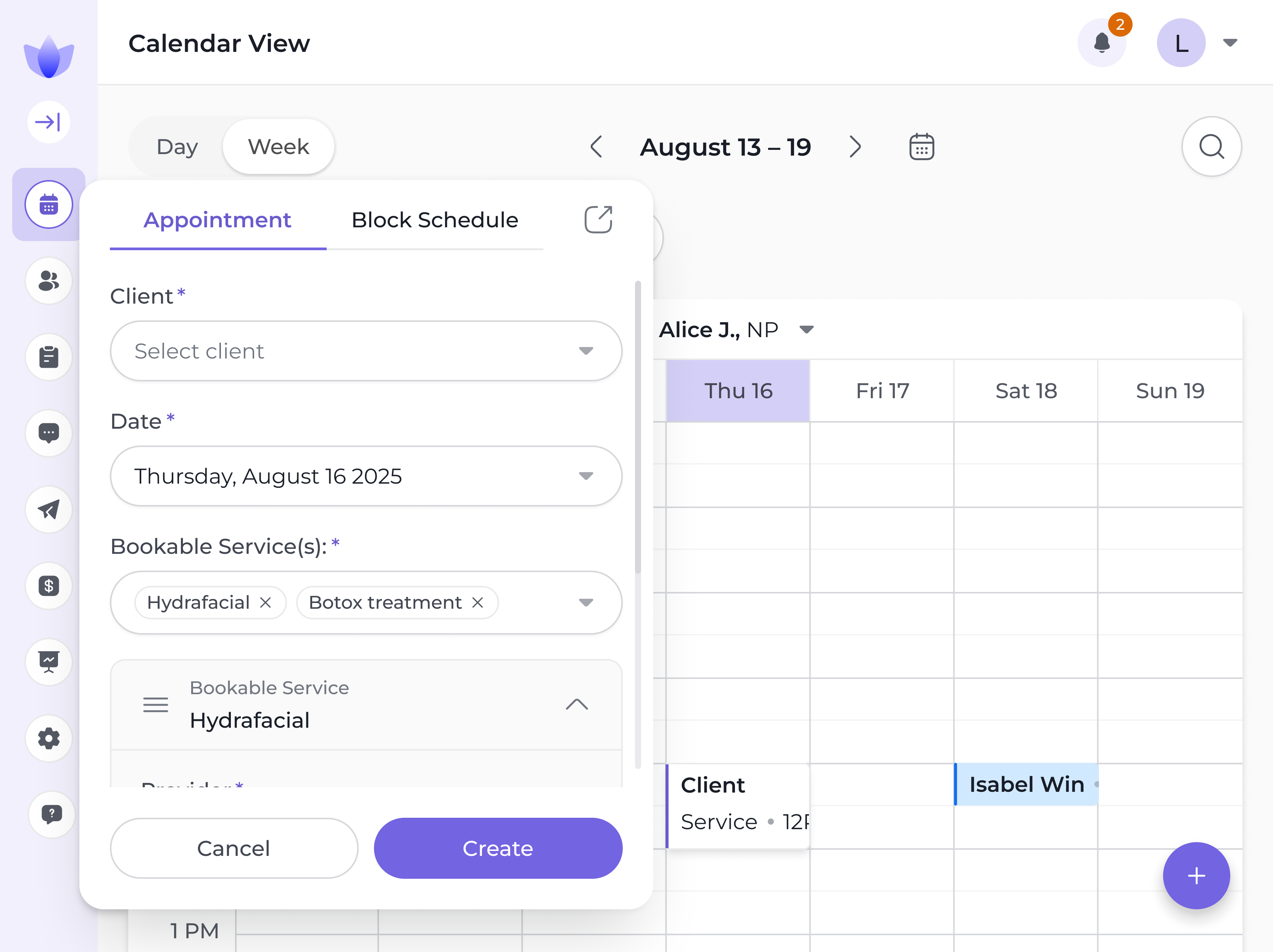Remove the Botox treatment chip
Screen dimensions: 1273x952
click(x=478, y=602)
